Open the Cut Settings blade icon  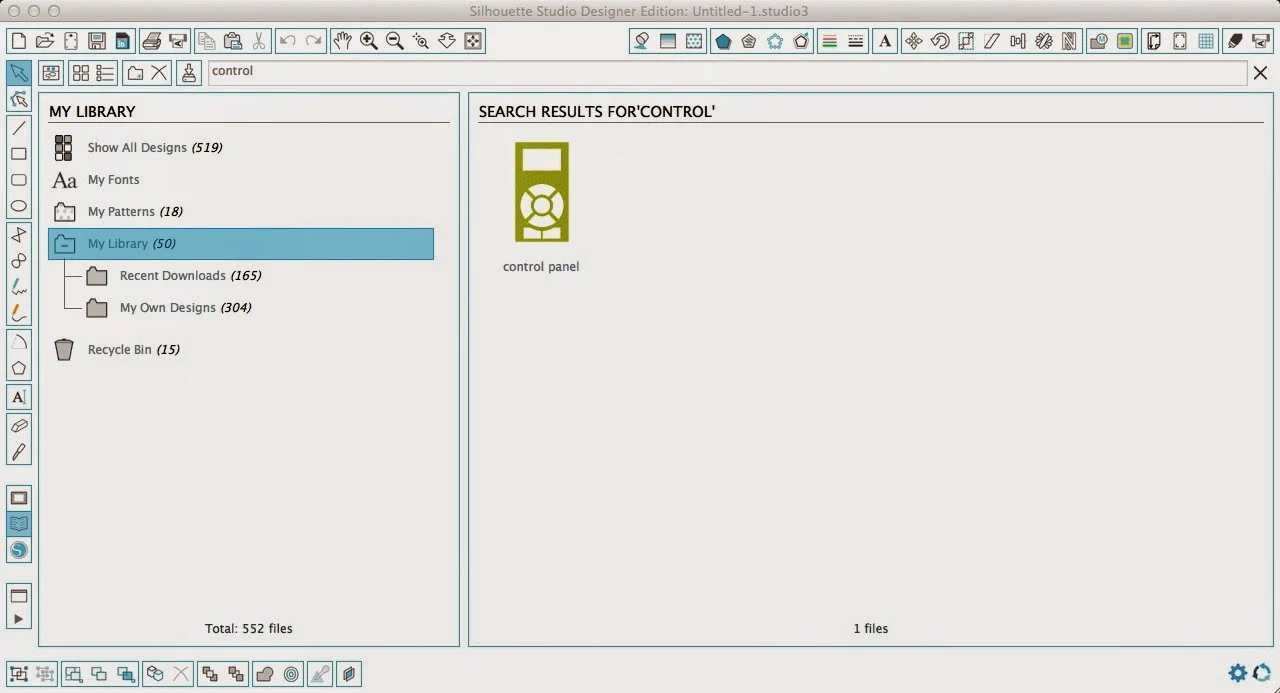[x=1236, y=41]
